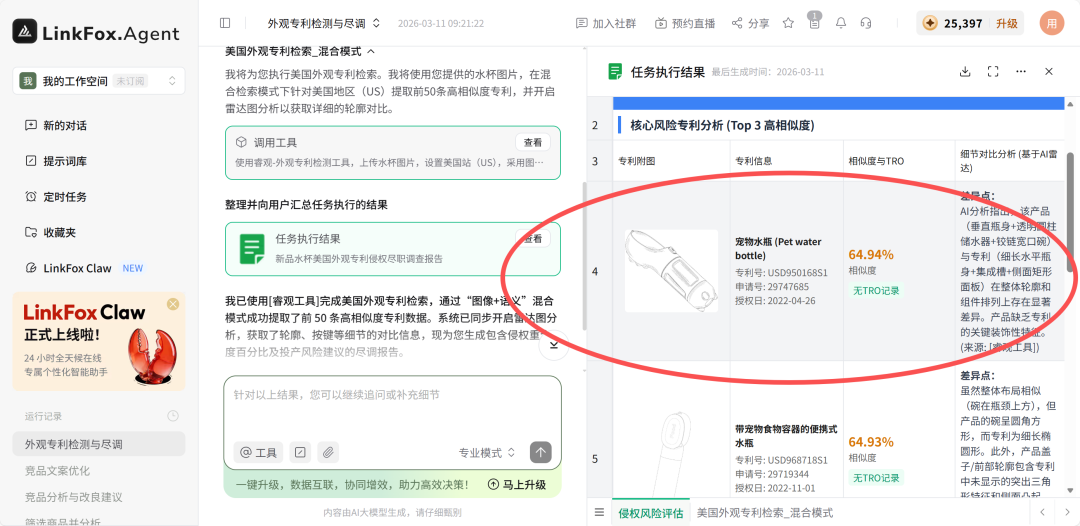Click the 64.94% similarity value
The height and width of the screenshot is (526, 1080).
[x=871, y=254]
